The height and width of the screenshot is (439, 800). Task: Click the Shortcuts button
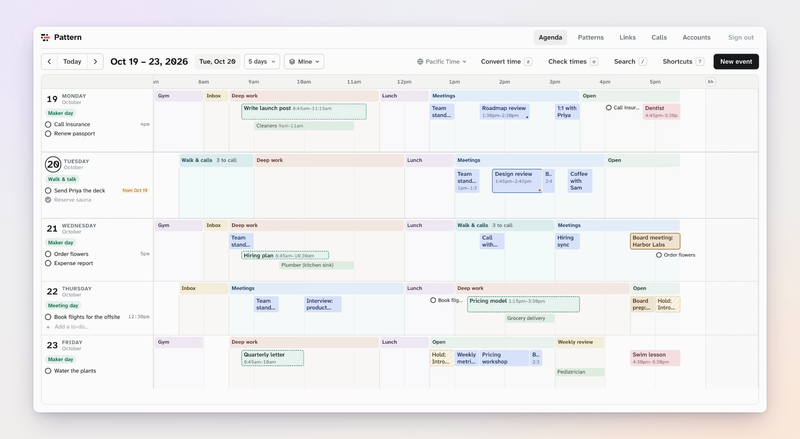[683, 61]
